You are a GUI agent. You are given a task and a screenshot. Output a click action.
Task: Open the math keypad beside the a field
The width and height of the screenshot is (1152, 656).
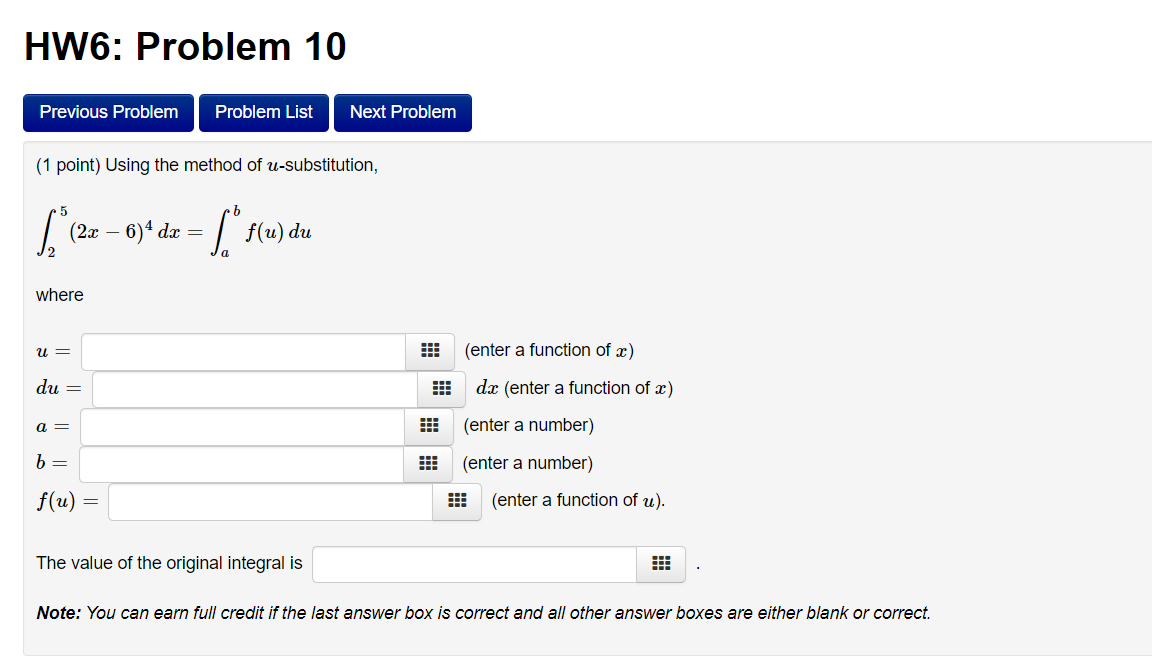[x=429, y=426]
